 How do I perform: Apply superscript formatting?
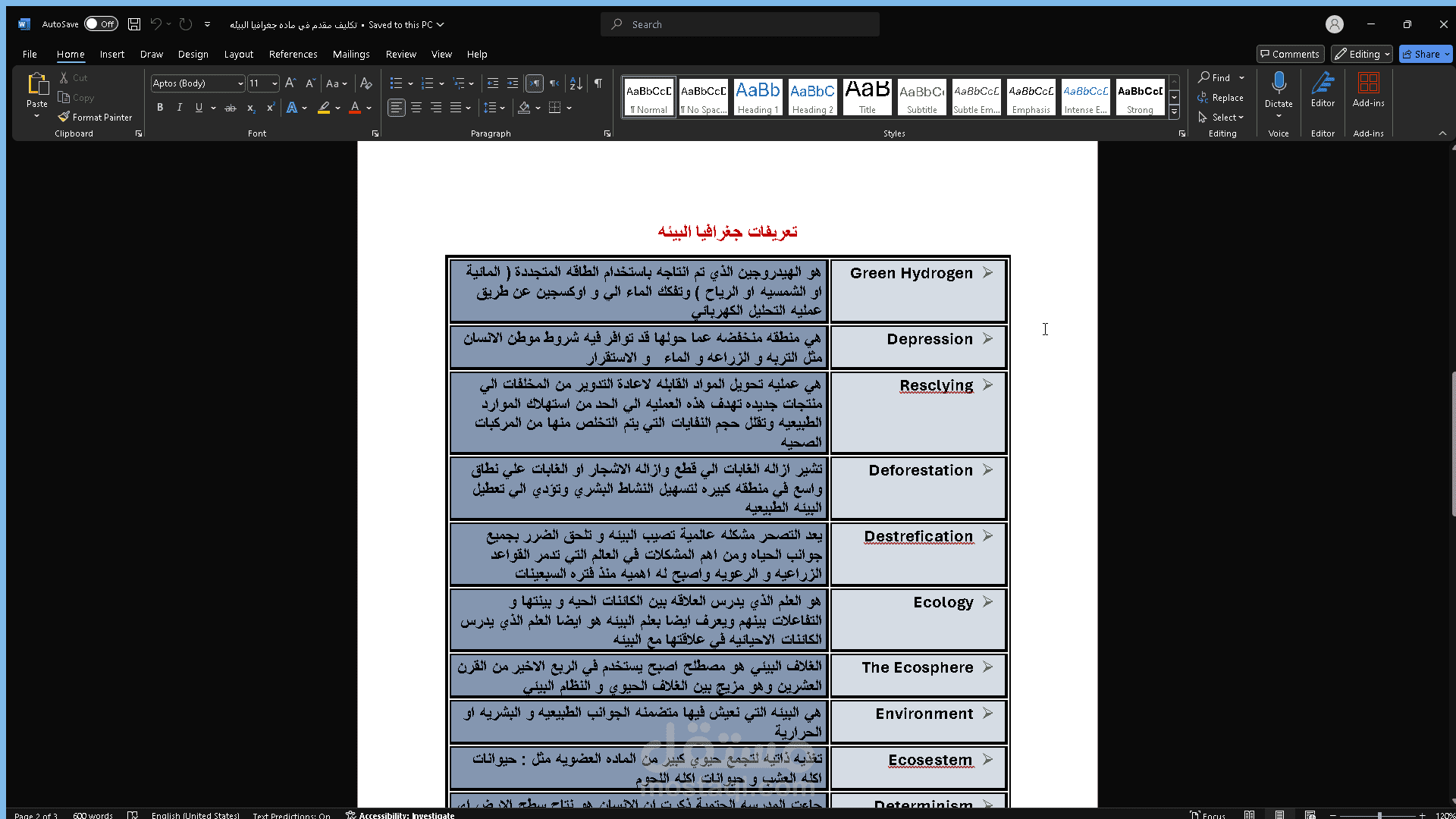270,108
